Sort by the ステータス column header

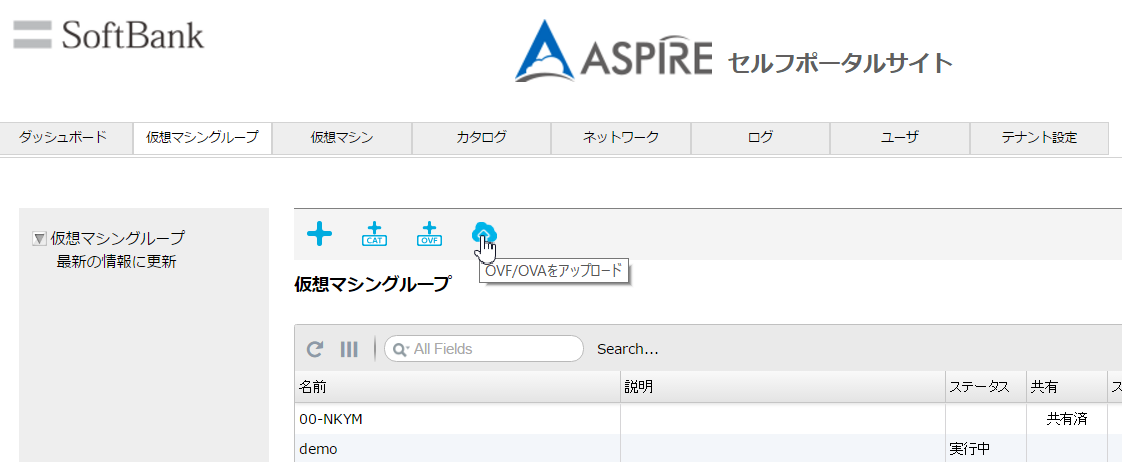[x=986, y=387]
